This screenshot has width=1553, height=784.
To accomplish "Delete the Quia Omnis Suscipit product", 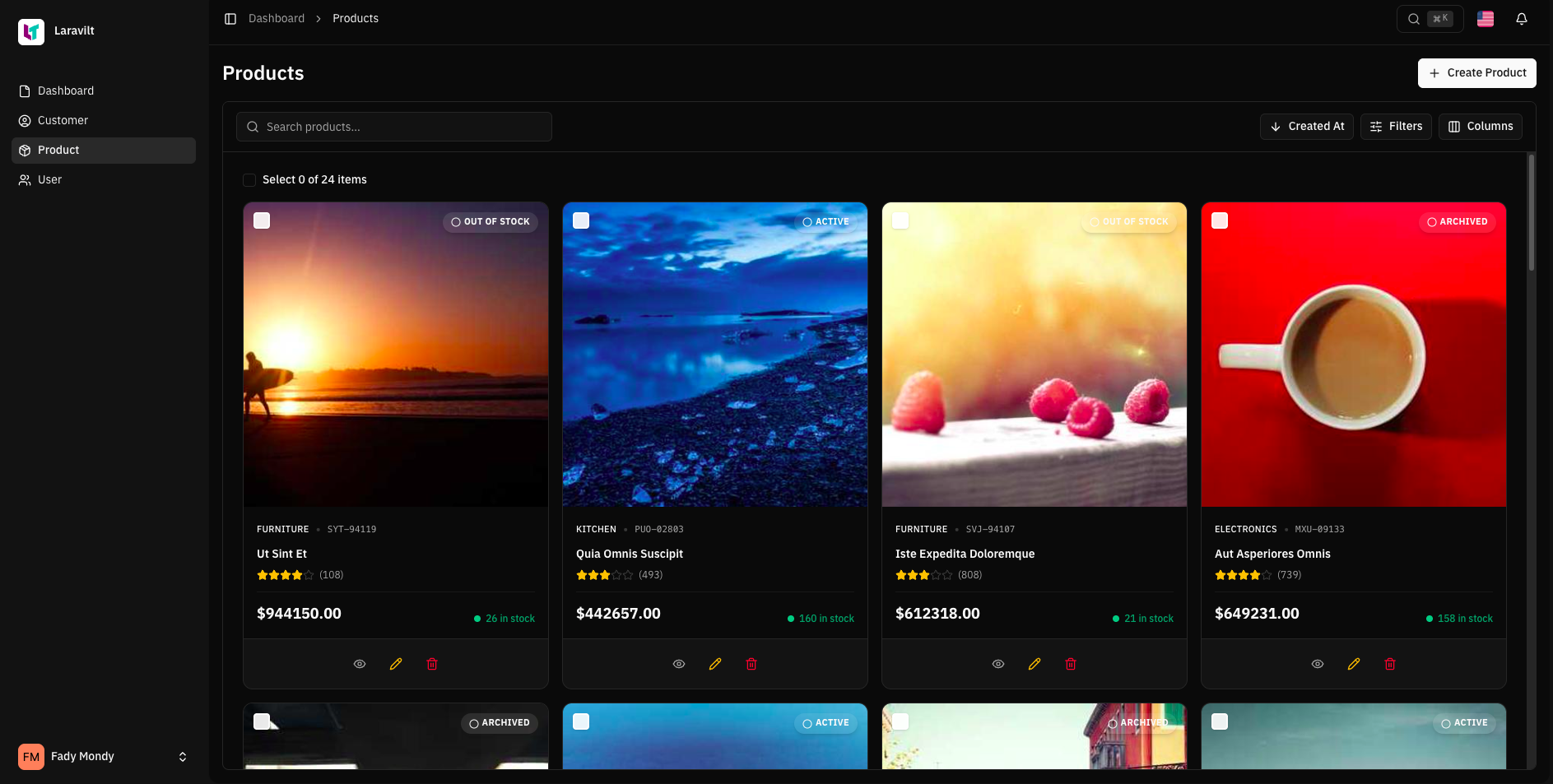I will [x=751, y=664].
